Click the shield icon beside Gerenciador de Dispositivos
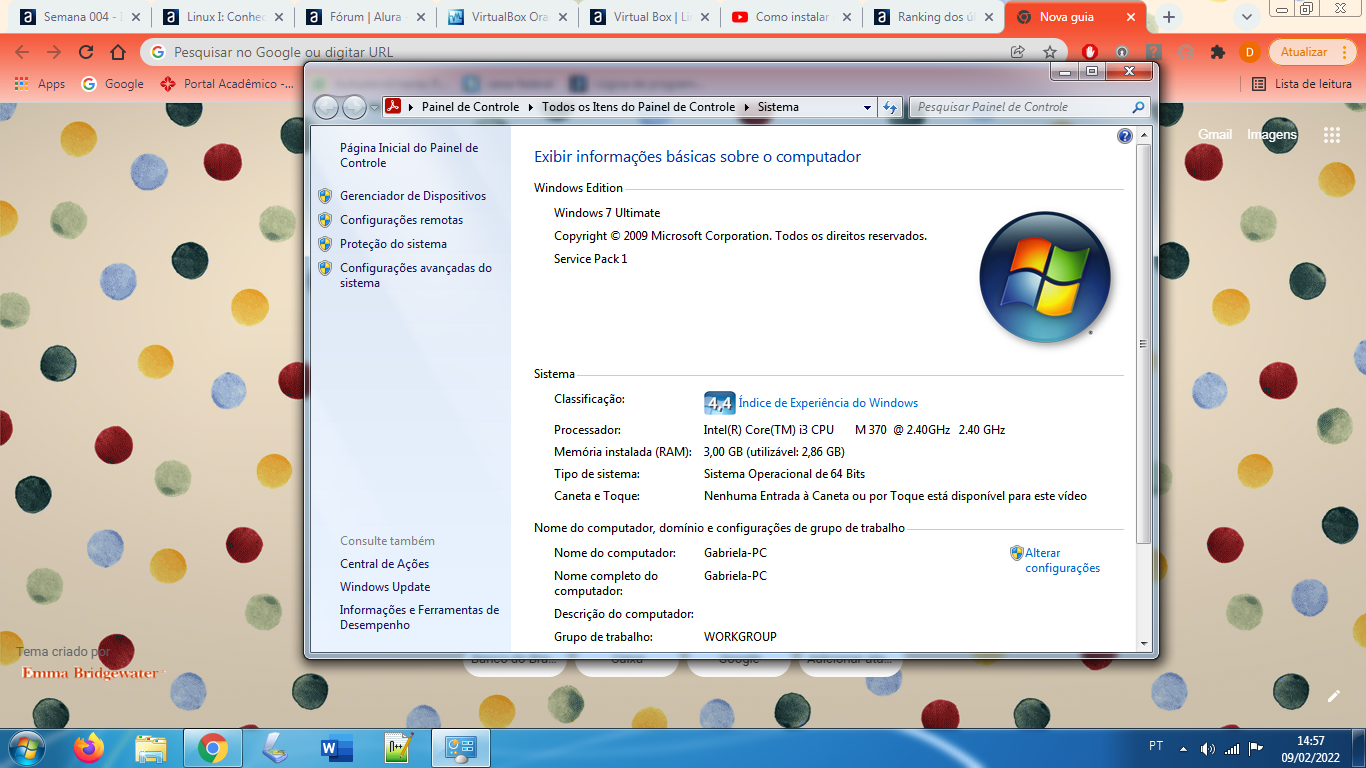1366x768 pixels. tap(325, 196)
